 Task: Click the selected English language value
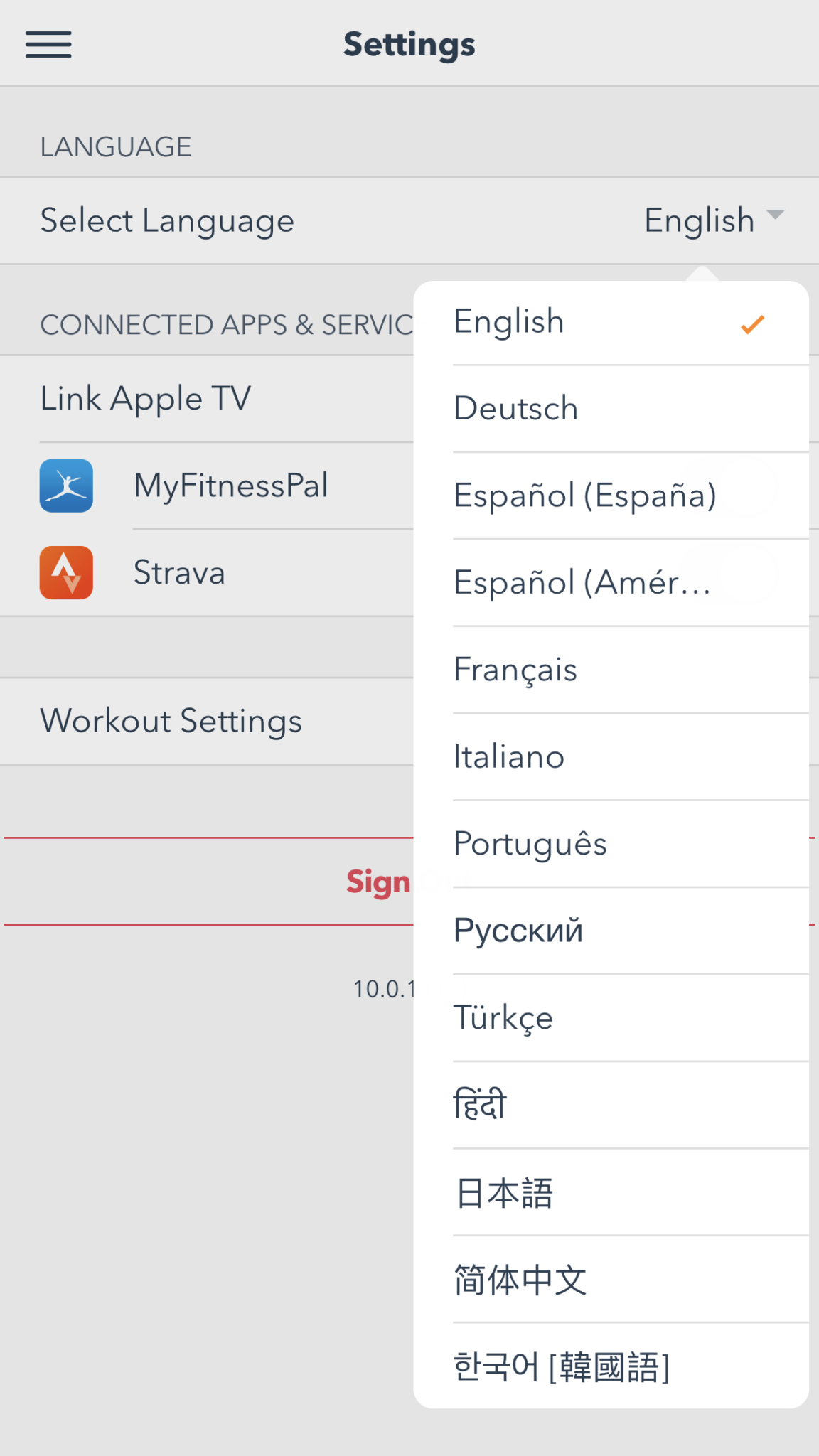[x=699, y=220]
